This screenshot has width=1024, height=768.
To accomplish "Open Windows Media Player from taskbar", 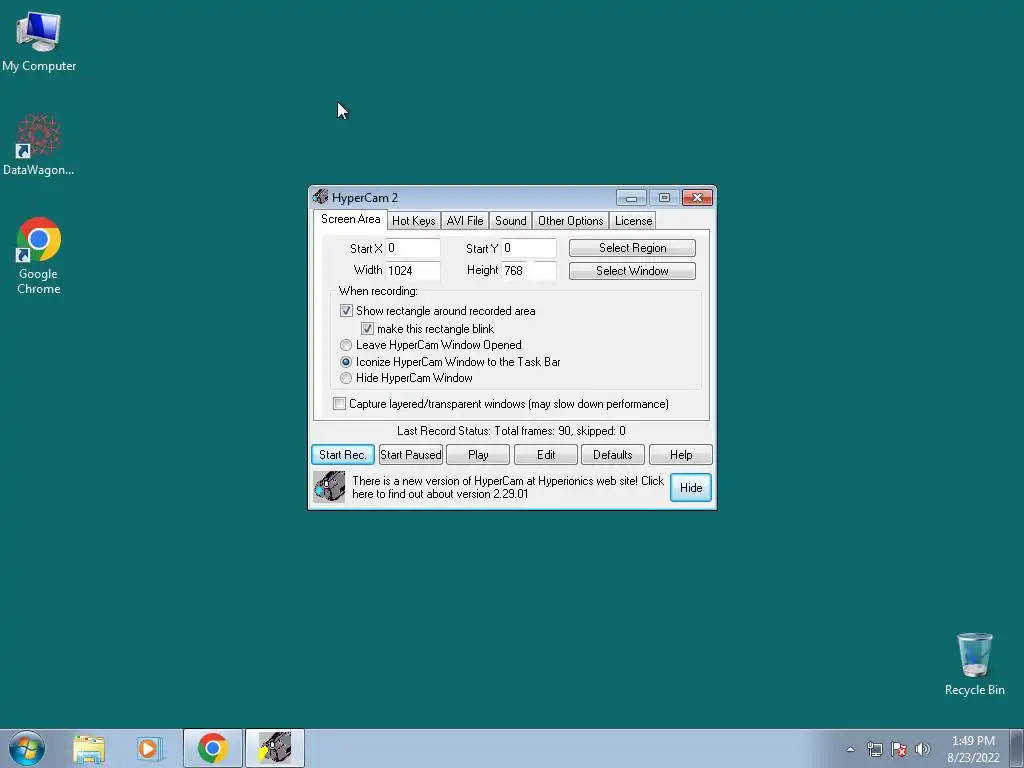I will 149,748.
